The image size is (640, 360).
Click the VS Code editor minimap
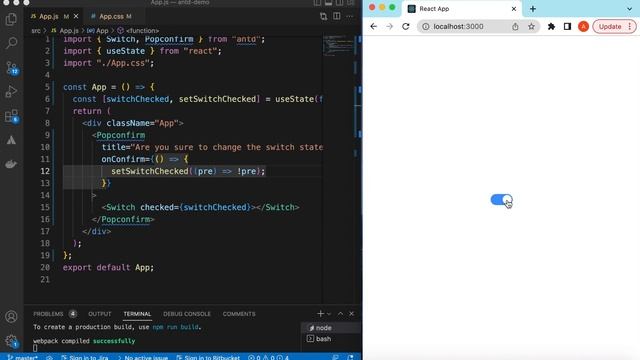pos(338,46)
